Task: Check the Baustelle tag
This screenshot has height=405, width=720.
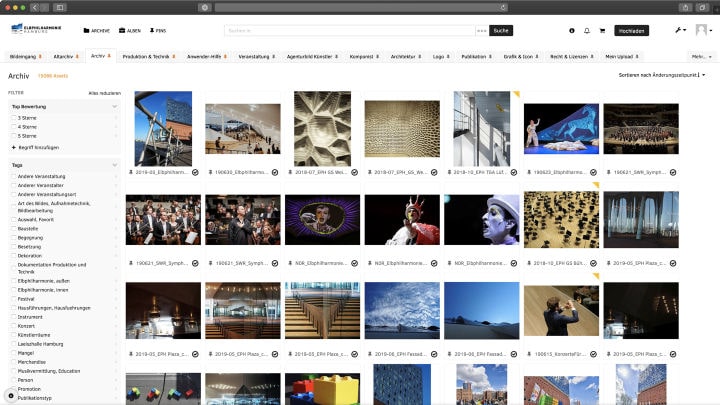Action: click(14, 229)
